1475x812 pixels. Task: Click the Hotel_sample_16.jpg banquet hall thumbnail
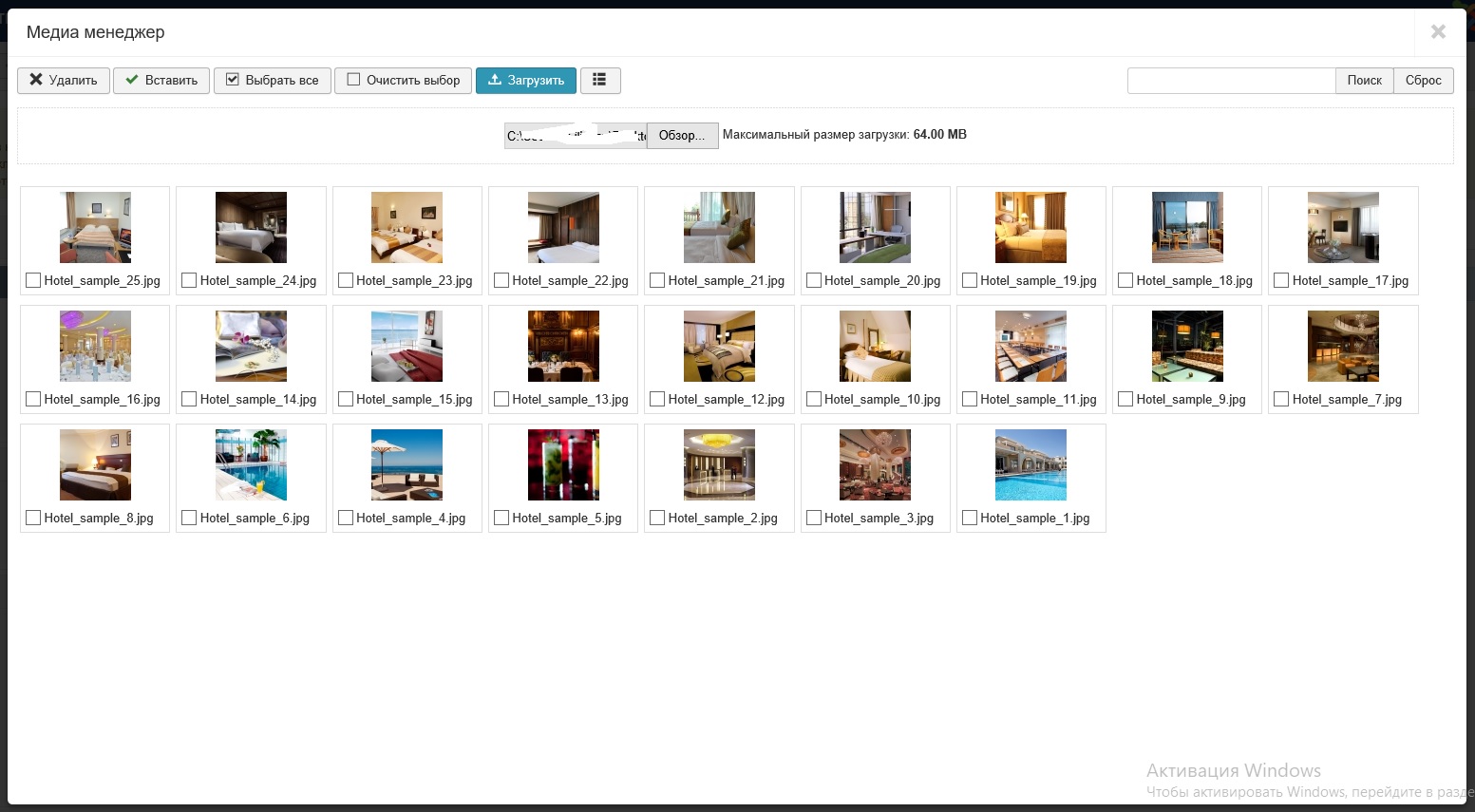pyautogui.click(x=95, y=346)
